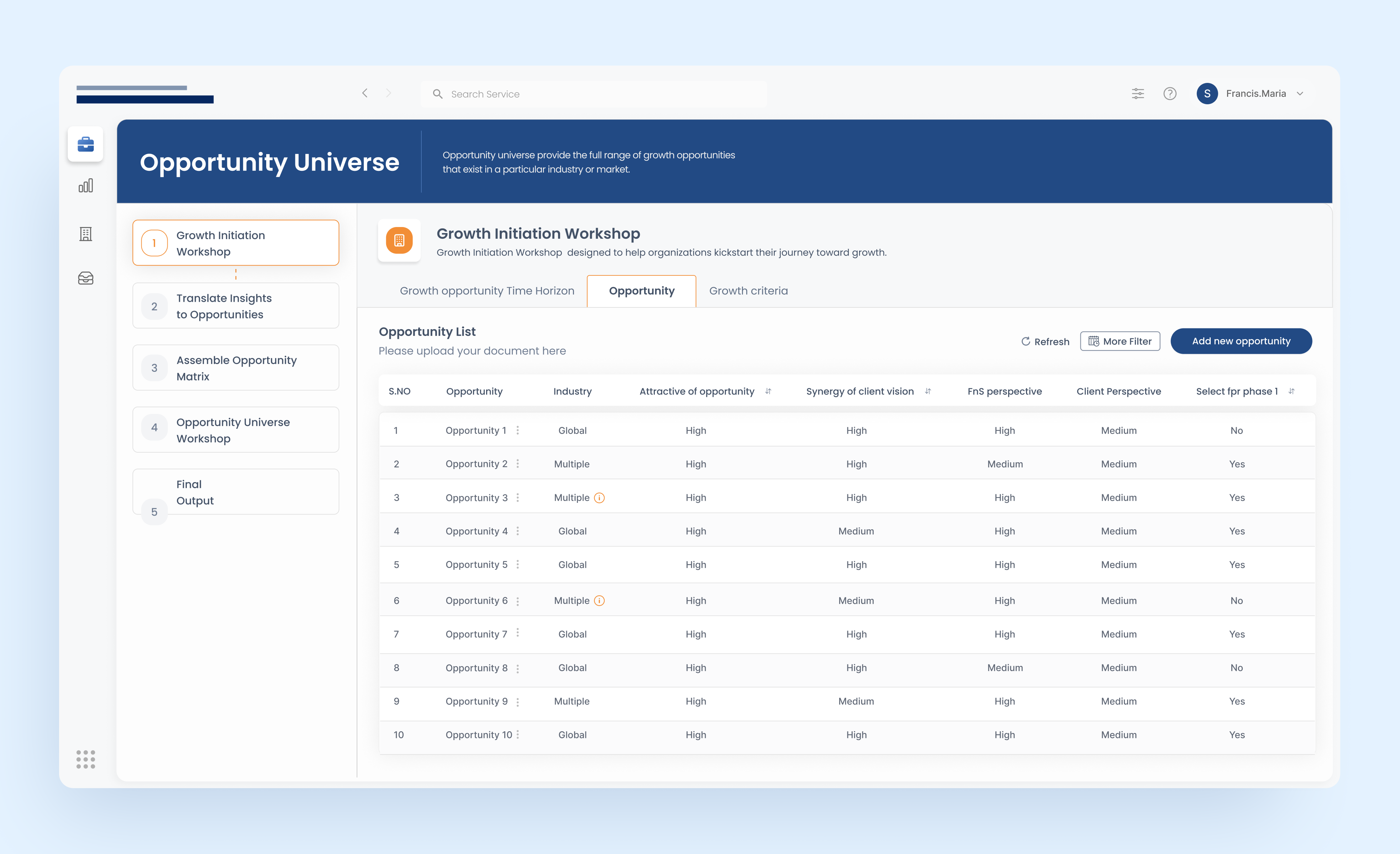Viewport: 1400px width, 854px height.
Task: Click the Industry column header
Action: (572, 391)
